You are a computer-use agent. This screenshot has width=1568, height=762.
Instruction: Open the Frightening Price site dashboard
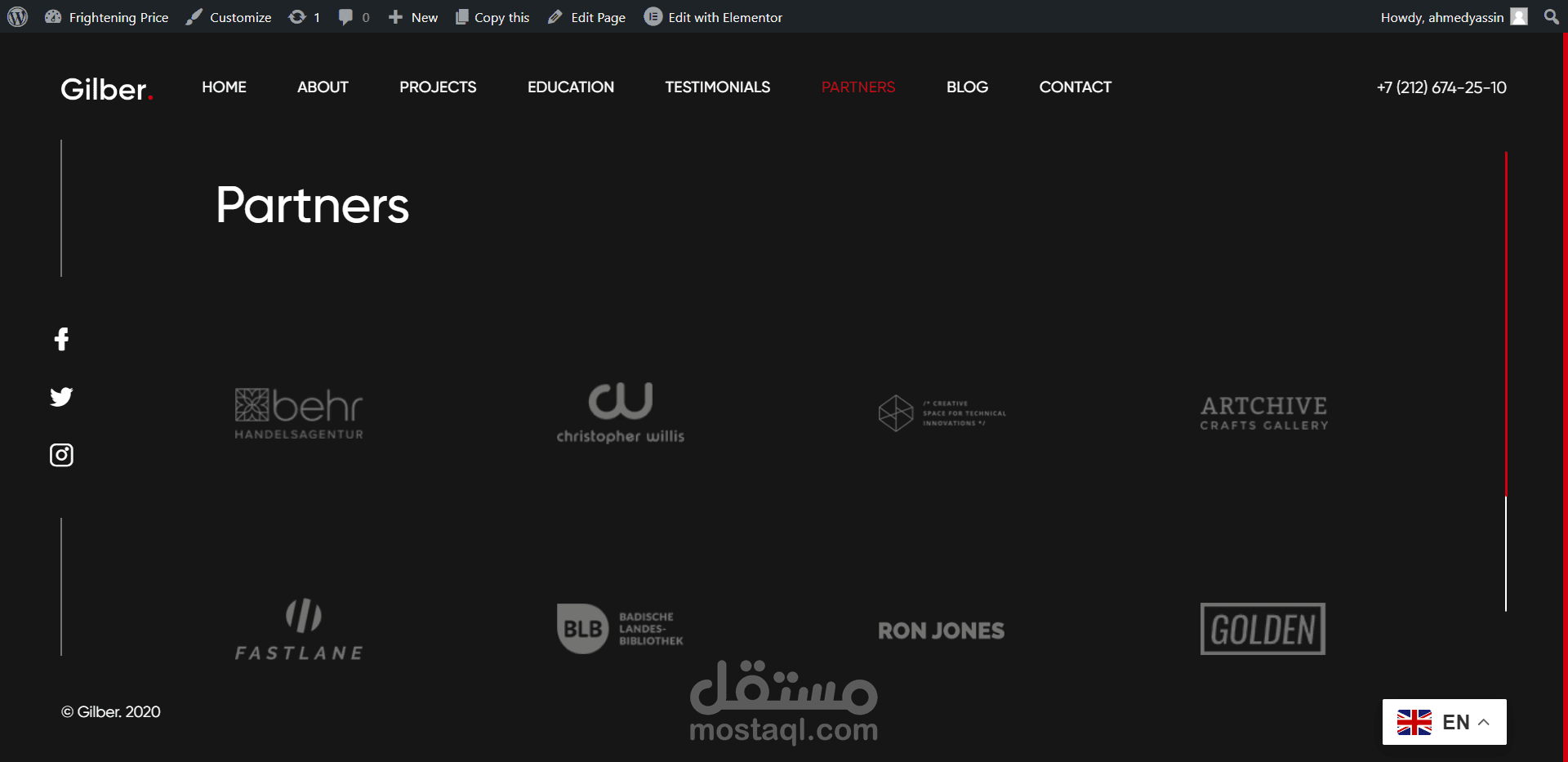coord(106,17)
